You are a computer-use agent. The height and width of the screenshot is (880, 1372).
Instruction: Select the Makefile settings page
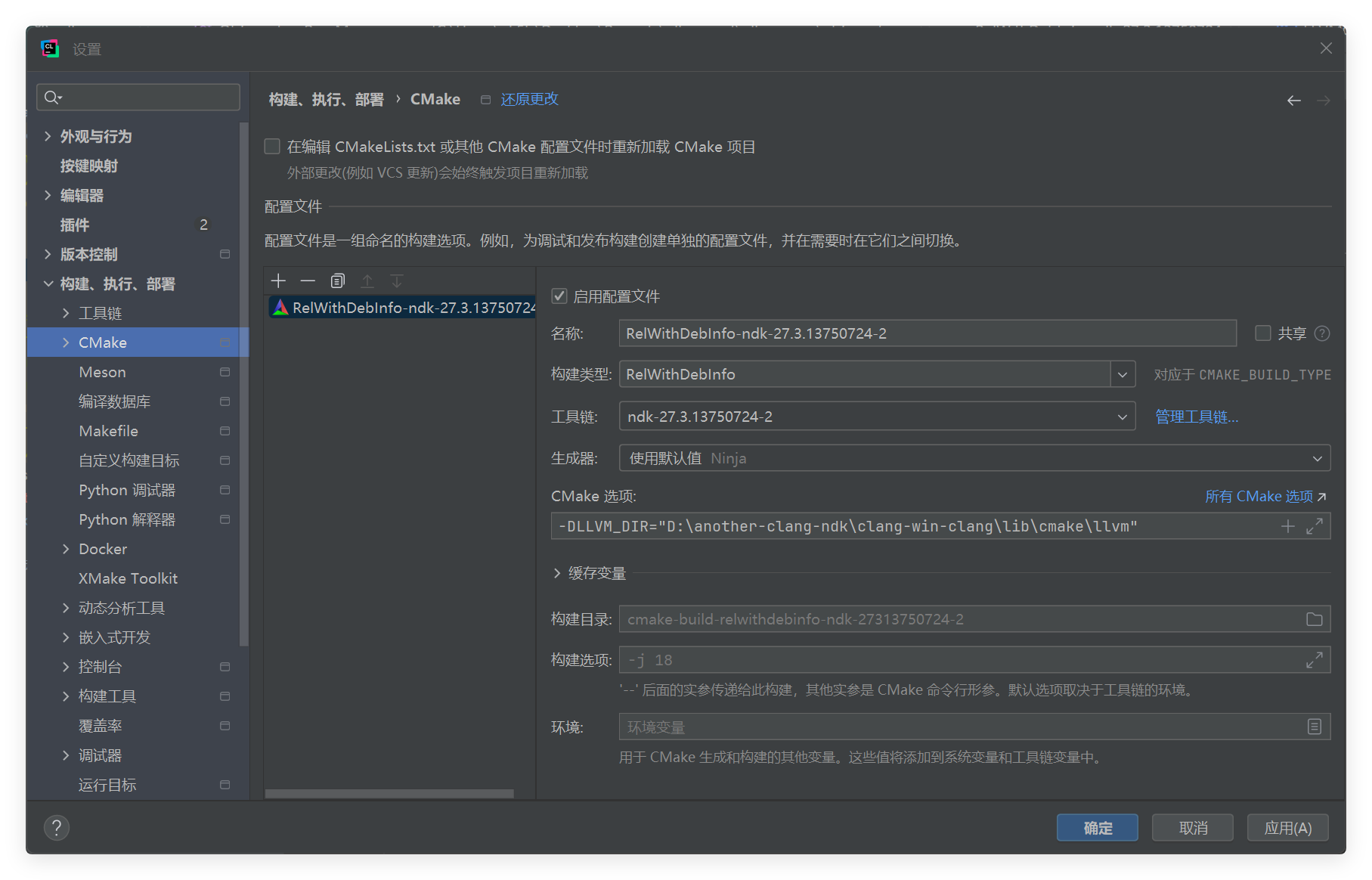109,431
